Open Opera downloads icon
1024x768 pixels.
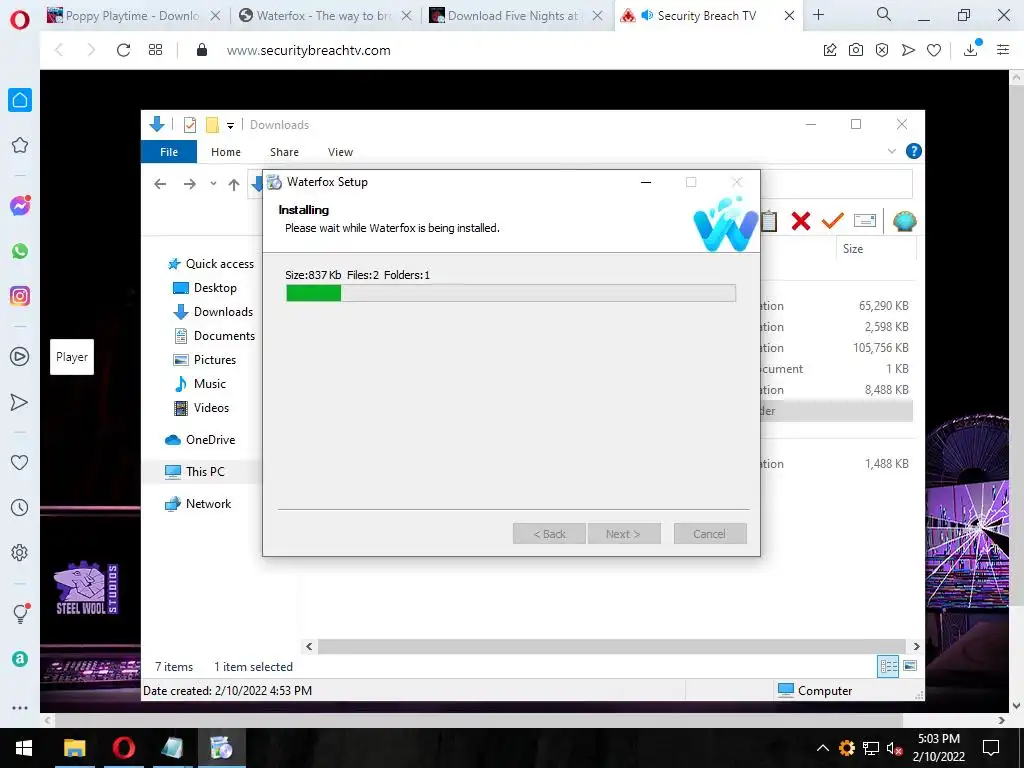click(971, 49)
